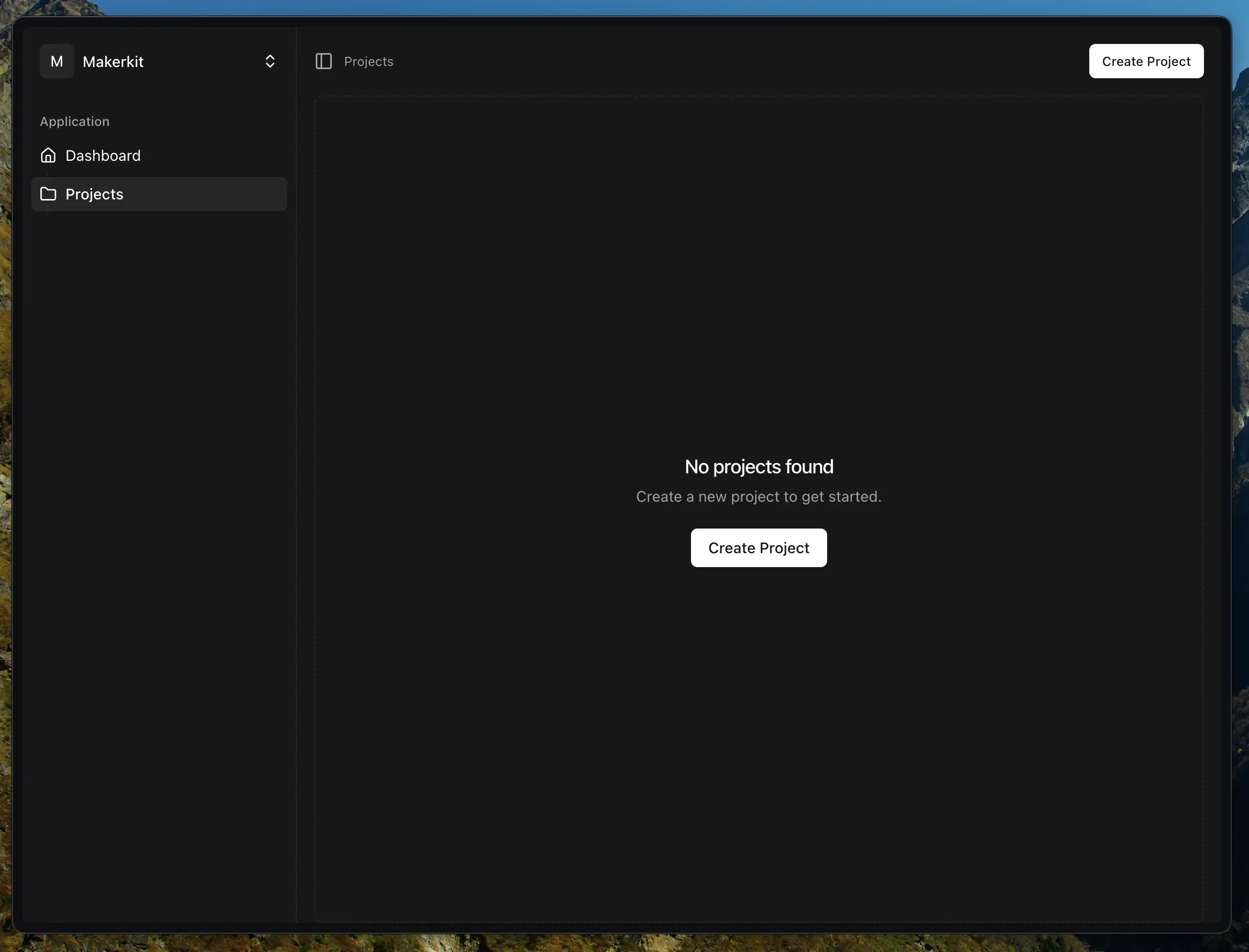Click the sidebar divider rail

click(296, 510)
